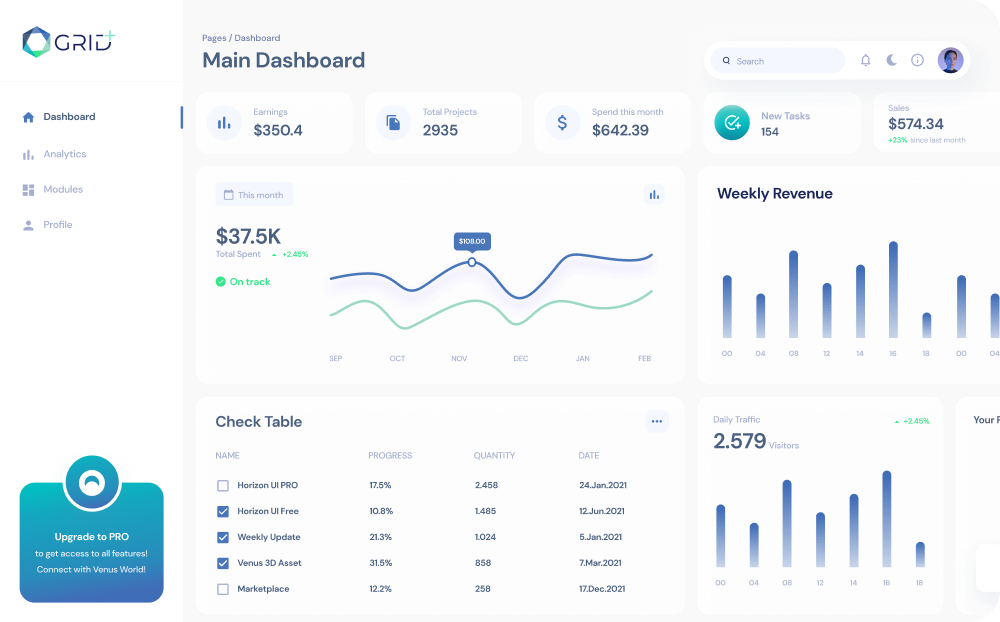Check the Horizon UI PRO checkbox
This screenshot has height=622, width=1000.
(223, 486)
